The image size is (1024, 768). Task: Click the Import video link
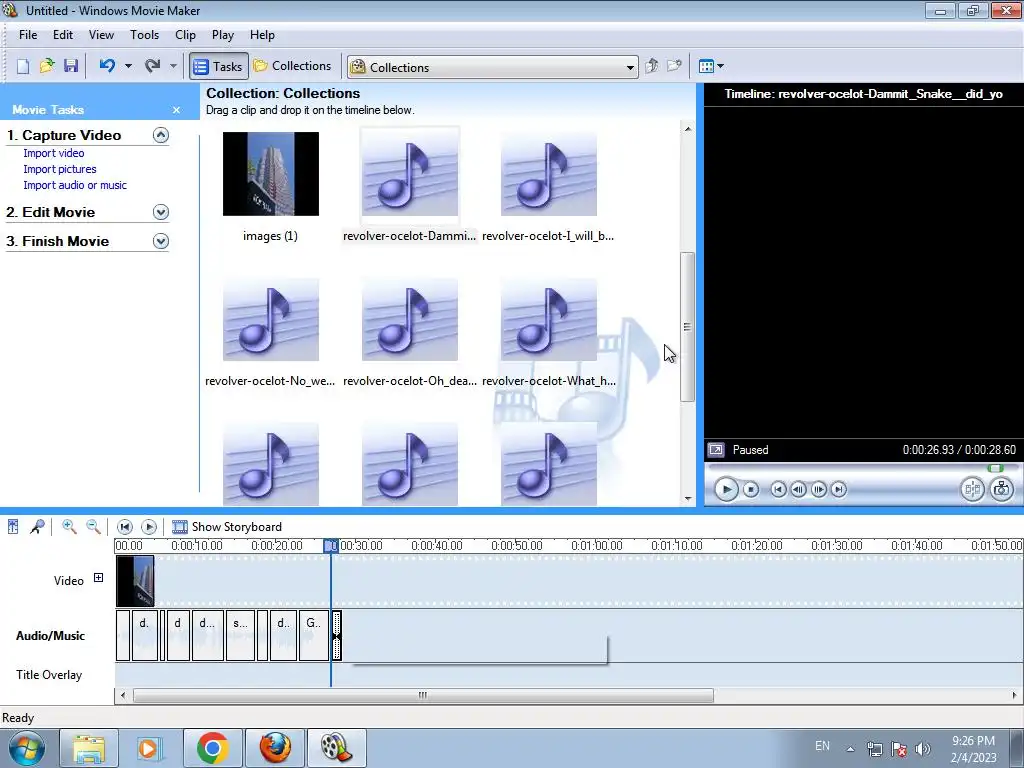click(54, 153)
